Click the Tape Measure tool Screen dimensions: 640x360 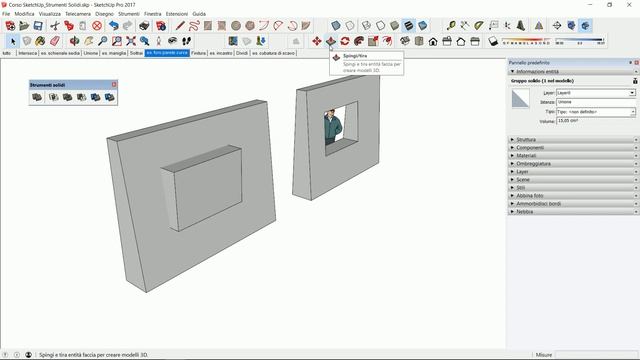451,26
